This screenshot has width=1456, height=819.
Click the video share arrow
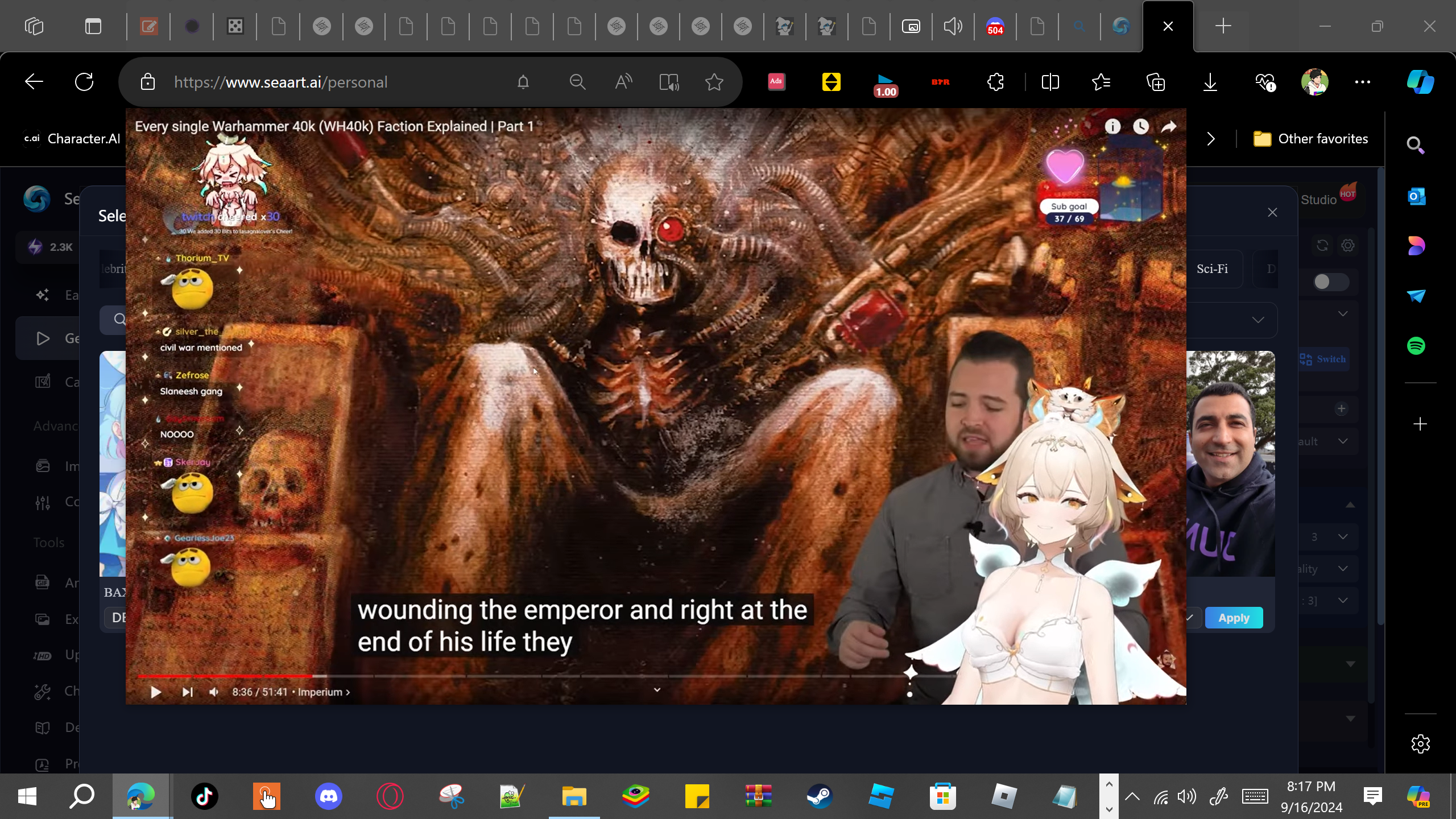1168,126
